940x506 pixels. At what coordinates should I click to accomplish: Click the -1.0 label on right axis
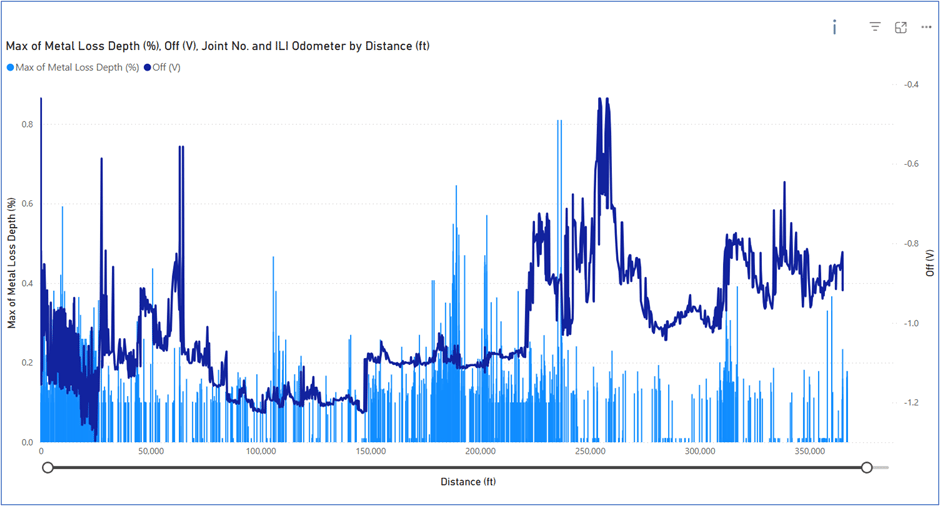click(911, 324)
